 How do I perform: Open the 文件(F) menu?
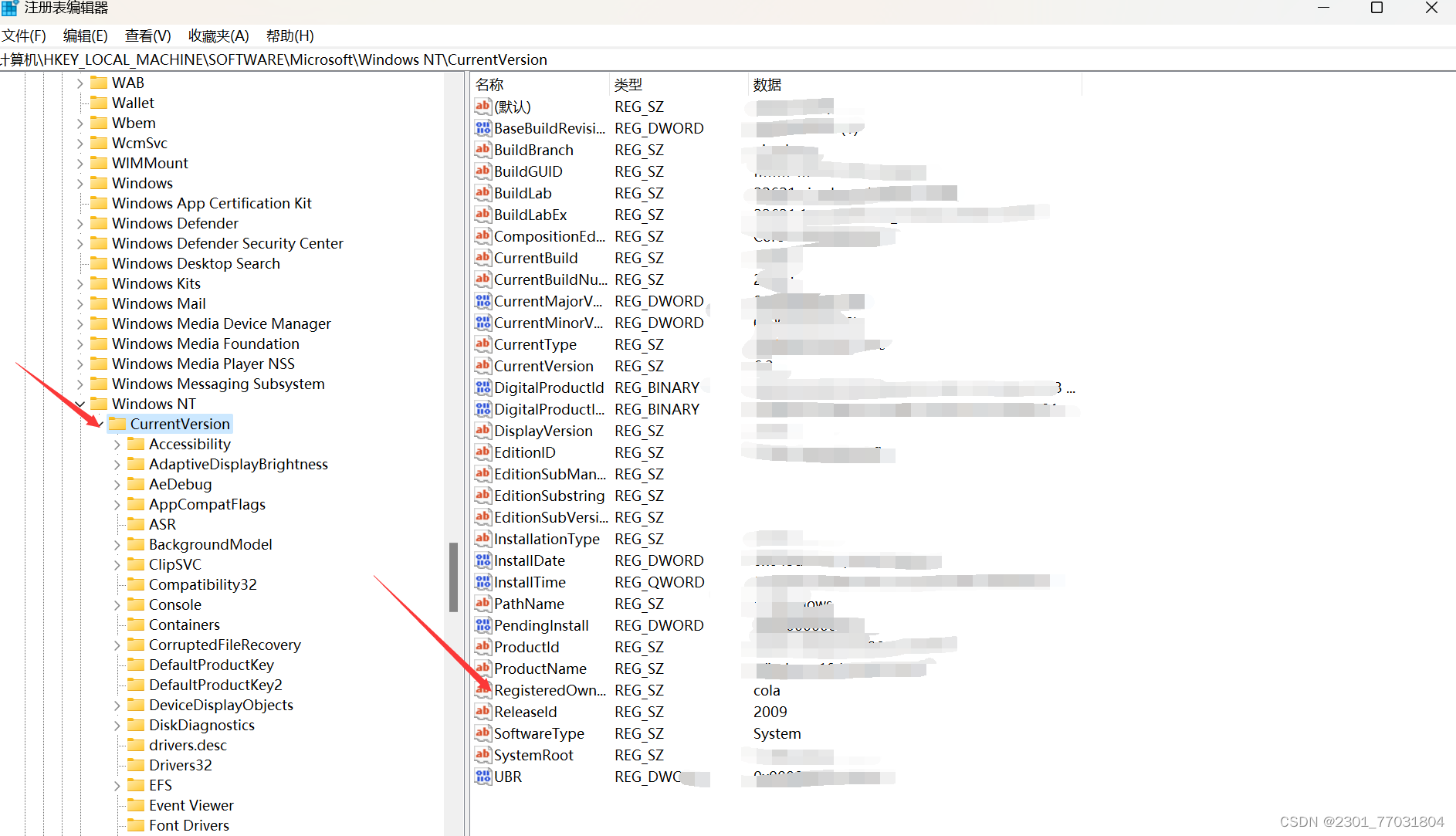click(23, 36)
